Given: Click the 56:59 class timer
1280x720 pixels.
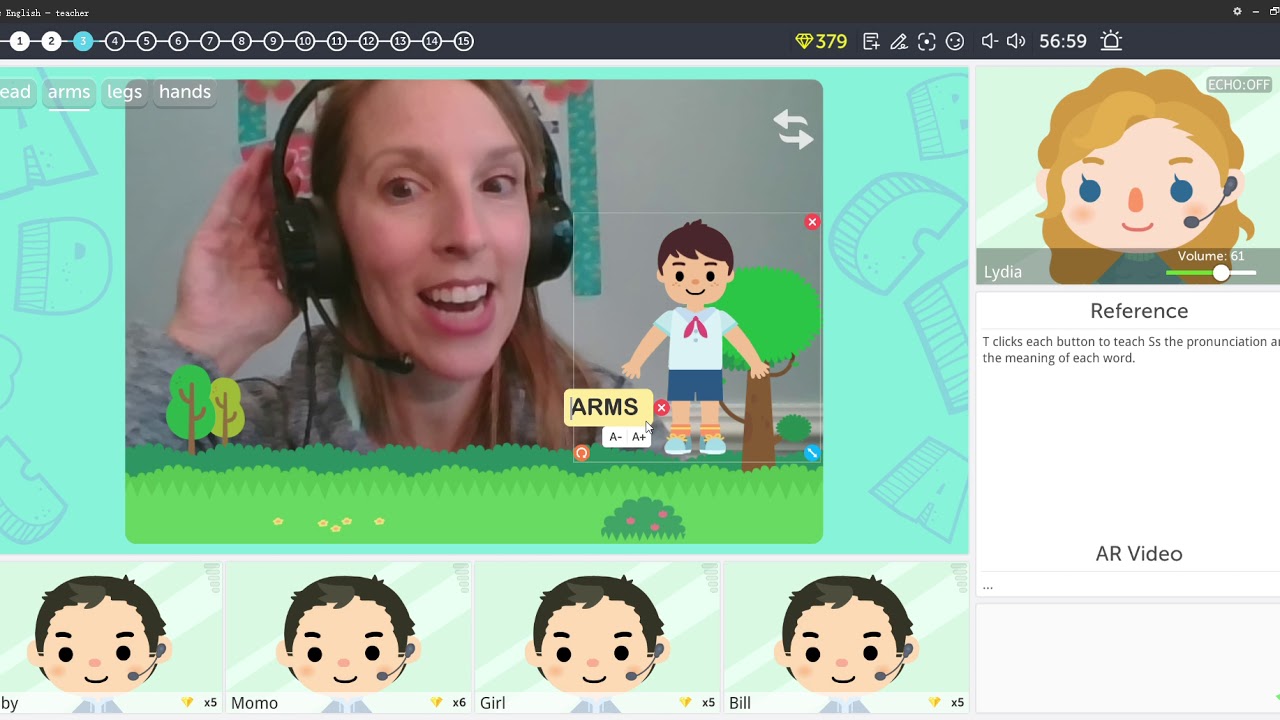Looking at the screenshot, I should [1063, 41].
